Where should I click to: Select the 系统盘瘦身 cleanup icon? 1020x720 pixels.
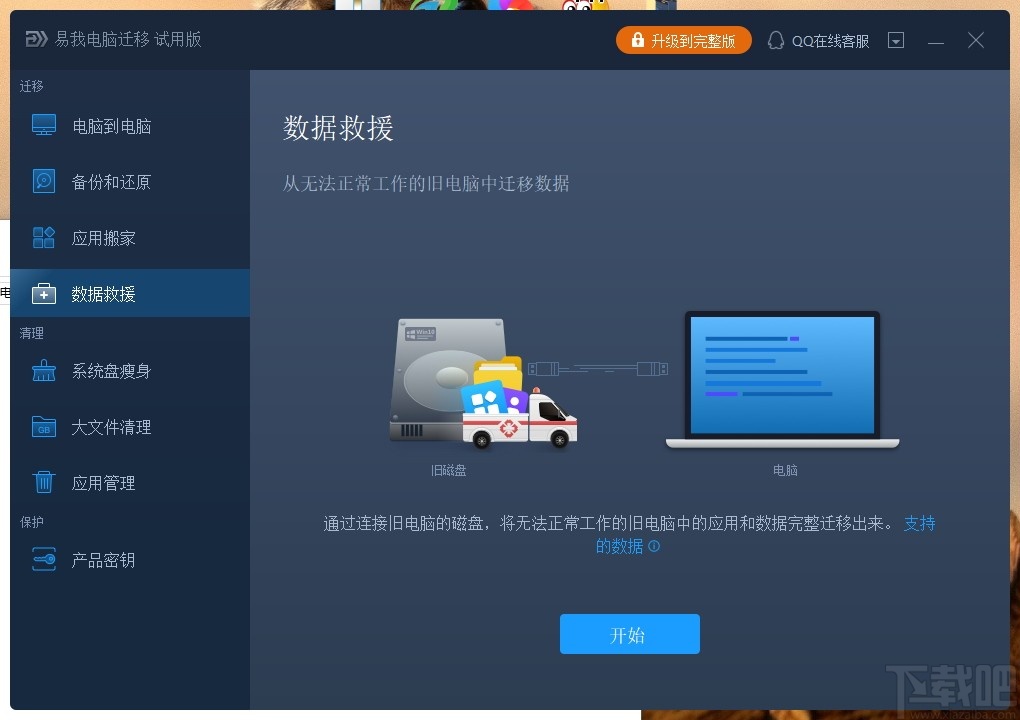tap(43, 370)
